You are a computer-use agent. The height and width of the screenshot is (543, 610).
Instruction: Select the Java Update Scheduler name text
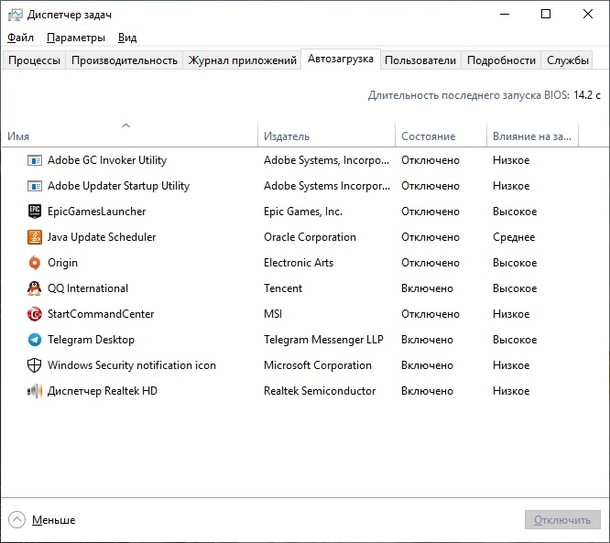(102, 237)
